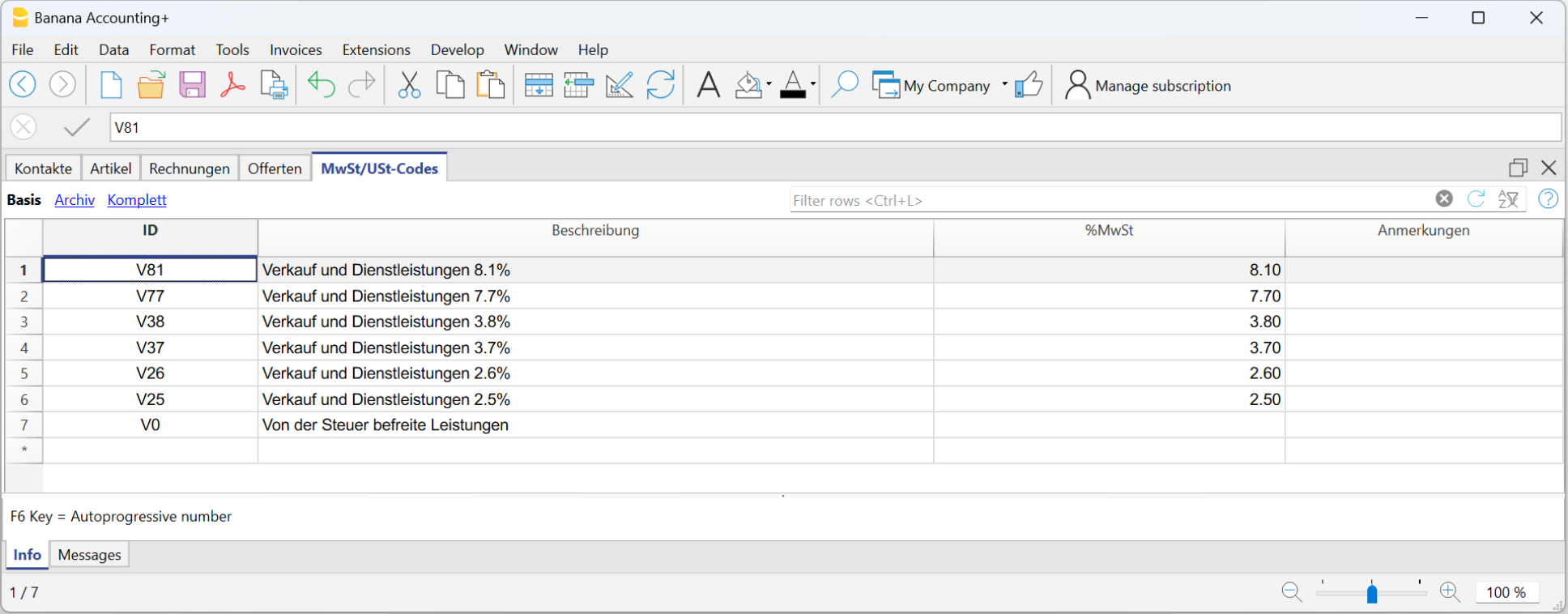
Task: Create a new file with the blank page icon
Action: coord(111,84)
